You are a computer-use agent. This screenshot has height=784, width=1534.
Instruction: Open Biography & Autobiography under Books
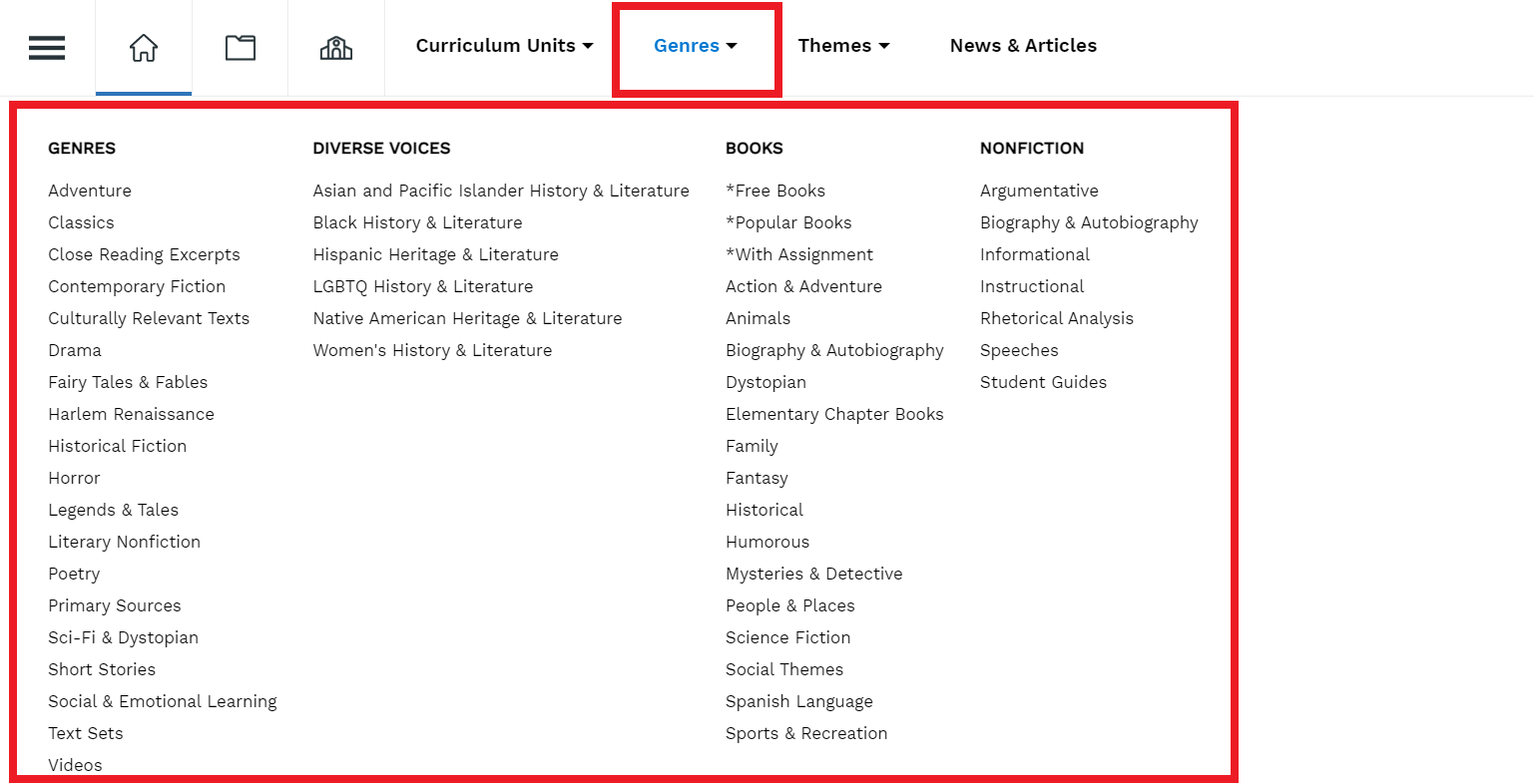click(834, 350)
